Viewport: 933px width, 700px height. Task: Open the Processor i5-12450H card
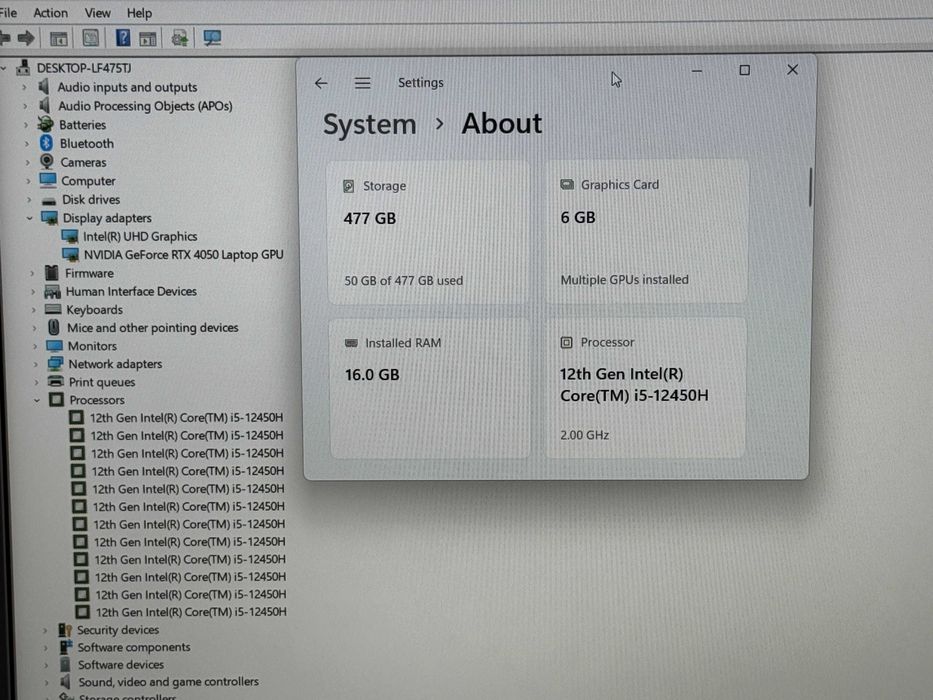click(x=646, y=388)
